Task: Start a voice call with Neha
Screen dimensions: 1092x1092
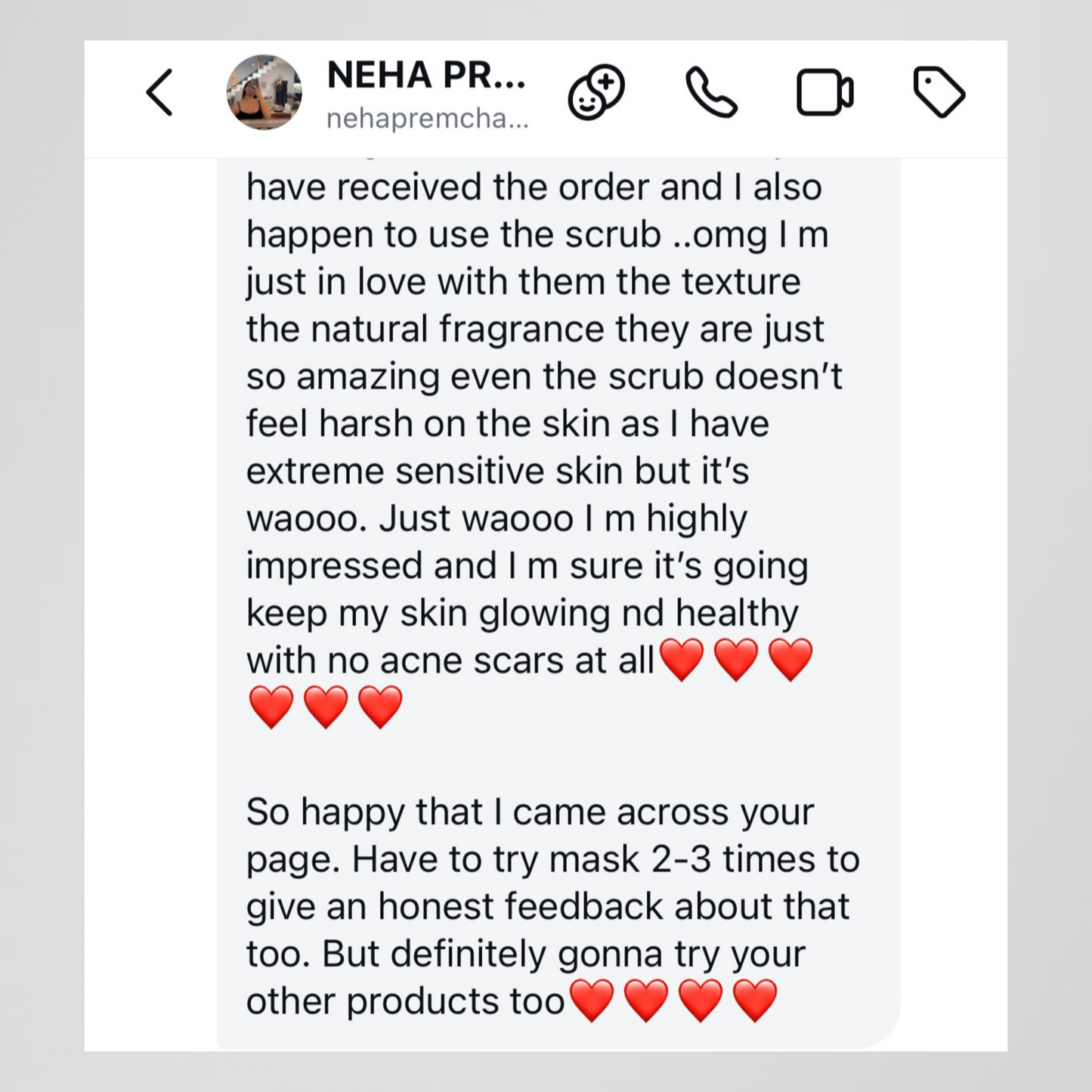Action: [711, 92]
